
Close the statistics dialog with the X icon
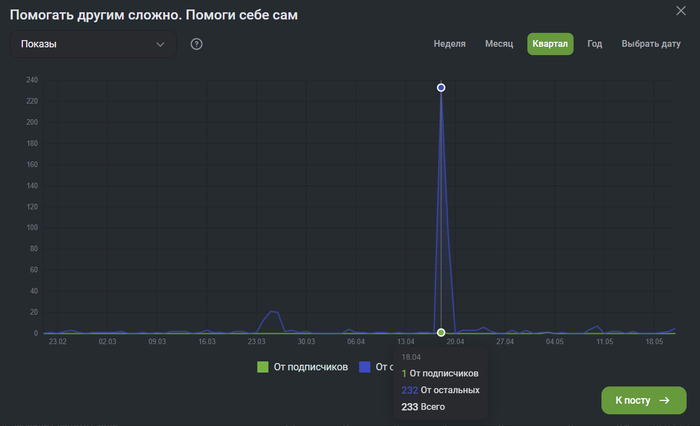681,12
